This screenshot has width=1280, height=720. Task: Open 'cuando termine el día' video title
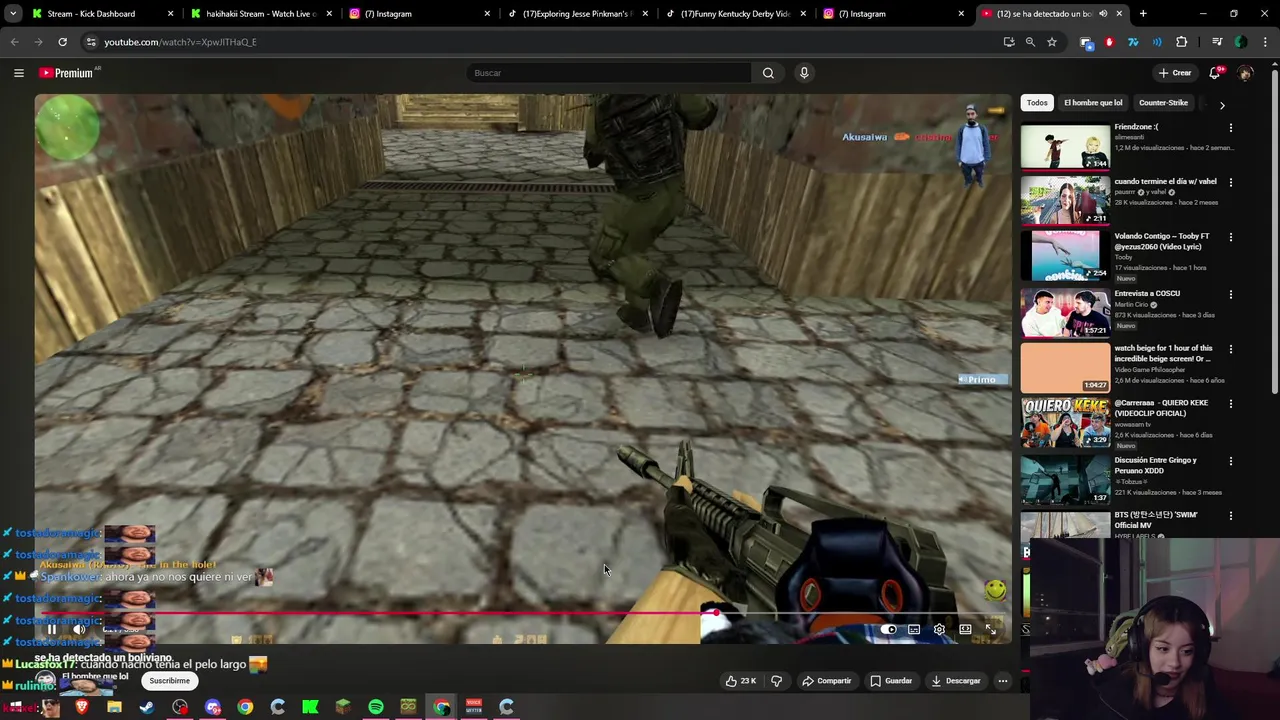1165,182
